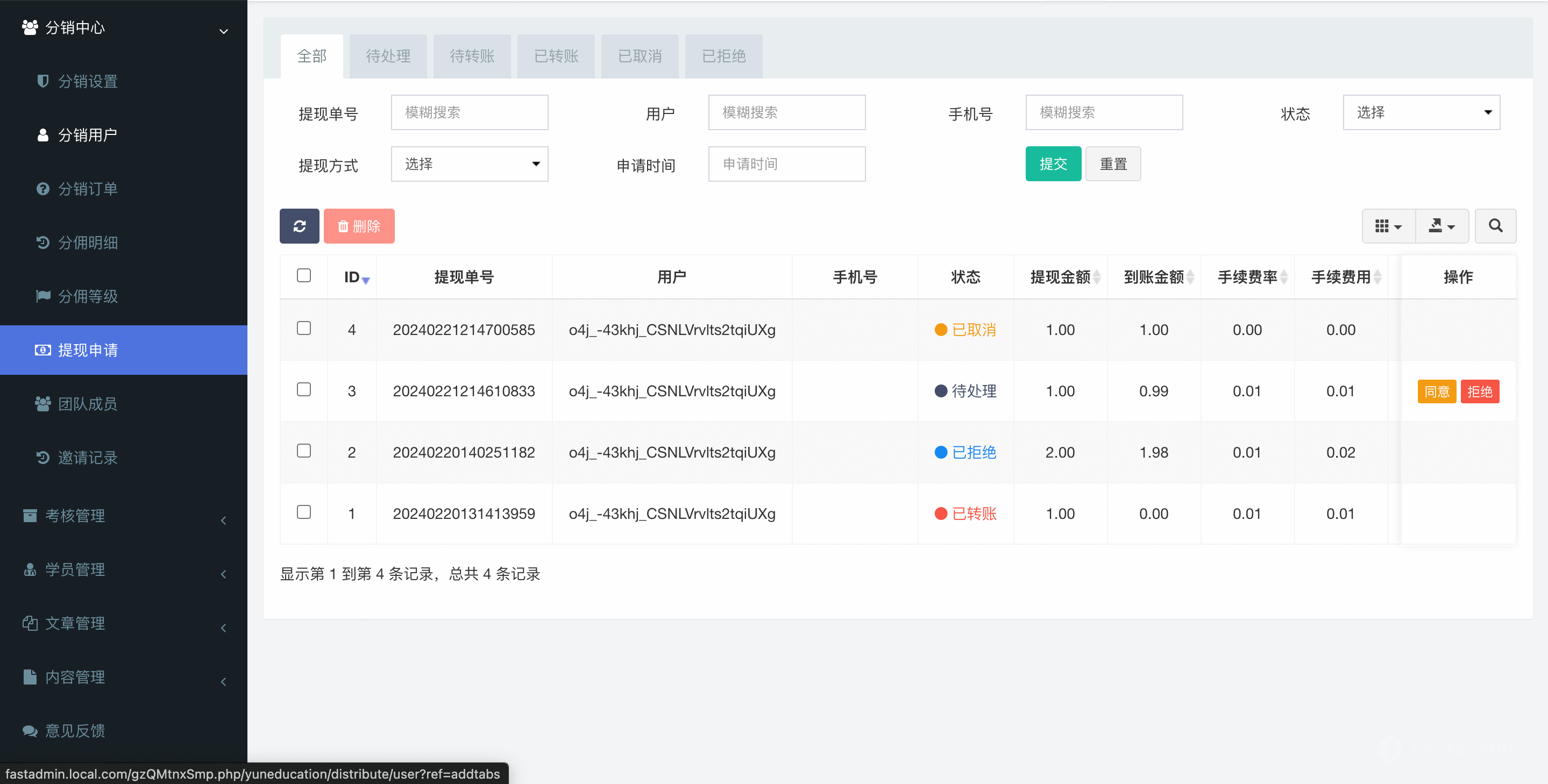Click 同意 for withdrawal ID 3
1548x784 pixels.
pos(1437,391)
